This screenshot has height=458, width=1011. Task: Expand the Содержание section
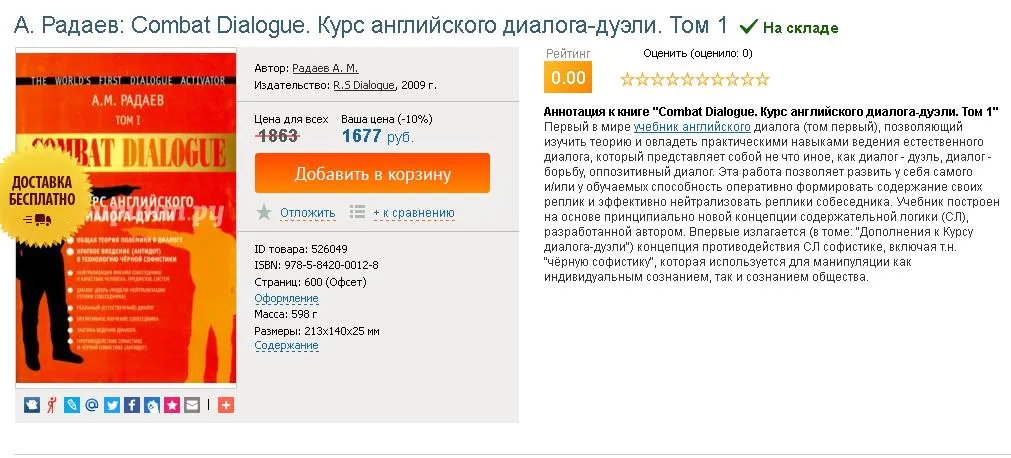coord(286,346)
